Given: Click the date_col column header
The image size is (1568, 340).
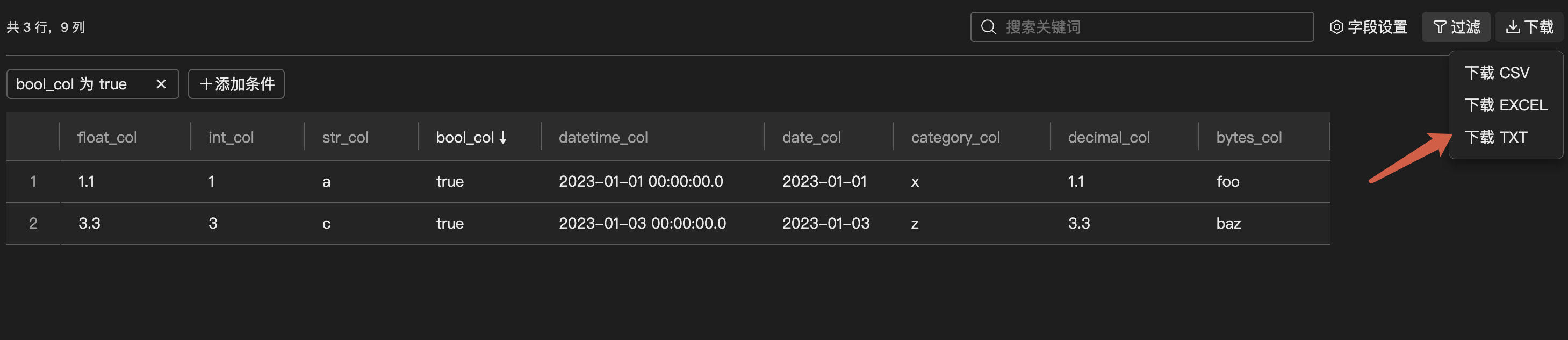Looking at the screenshot, I should coord(811,138).
